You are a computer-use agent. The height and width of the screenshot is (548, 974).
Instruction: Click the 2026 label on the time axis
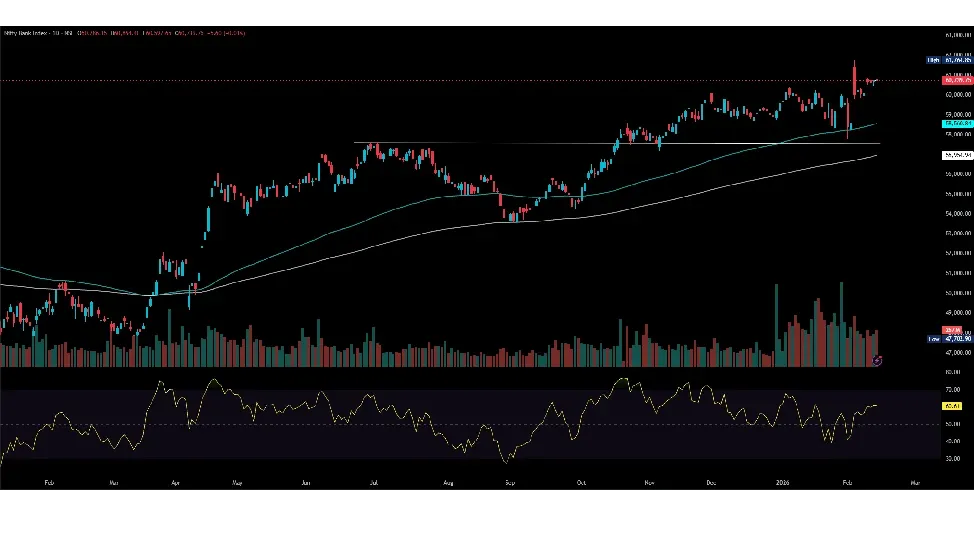(x=782, y=481)
